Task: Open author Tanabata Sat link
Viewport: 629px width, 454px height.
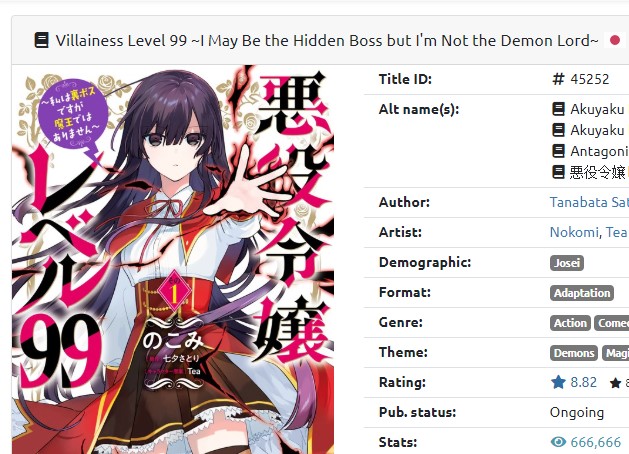Action: coord(589,202)
